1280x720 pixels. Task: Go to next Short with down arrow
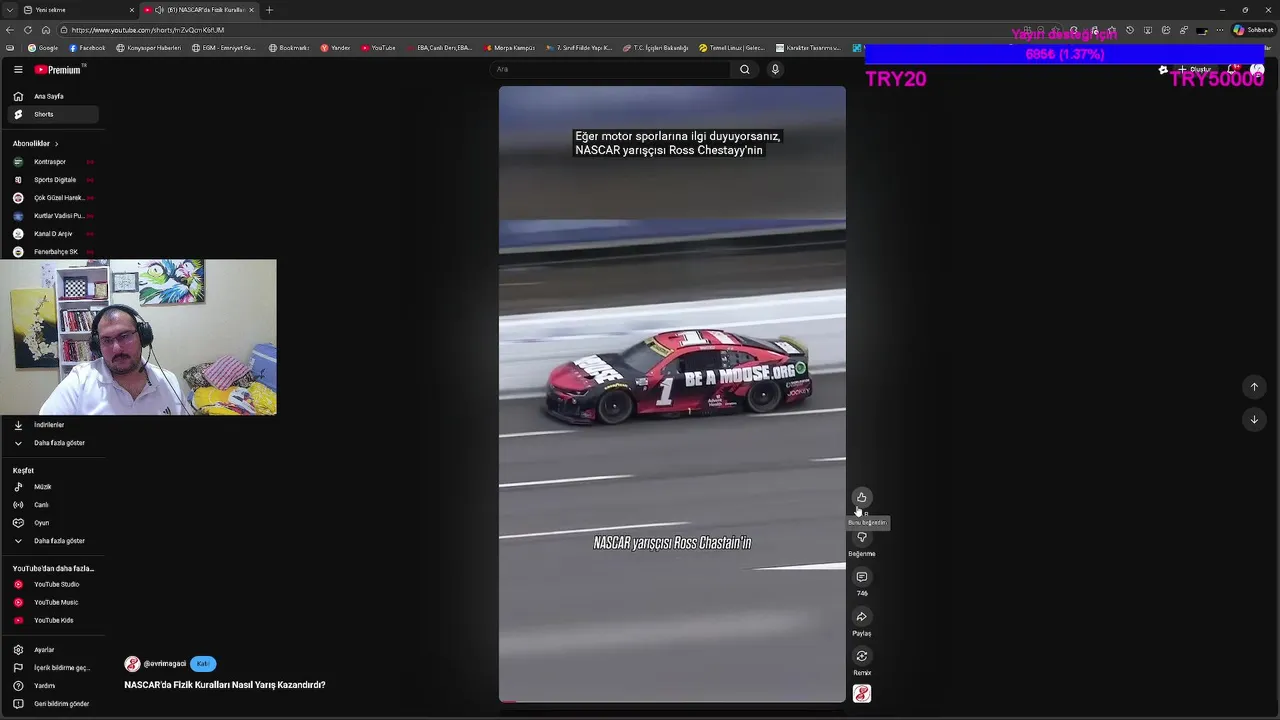pyautogui.click(x=1254, y=419)
